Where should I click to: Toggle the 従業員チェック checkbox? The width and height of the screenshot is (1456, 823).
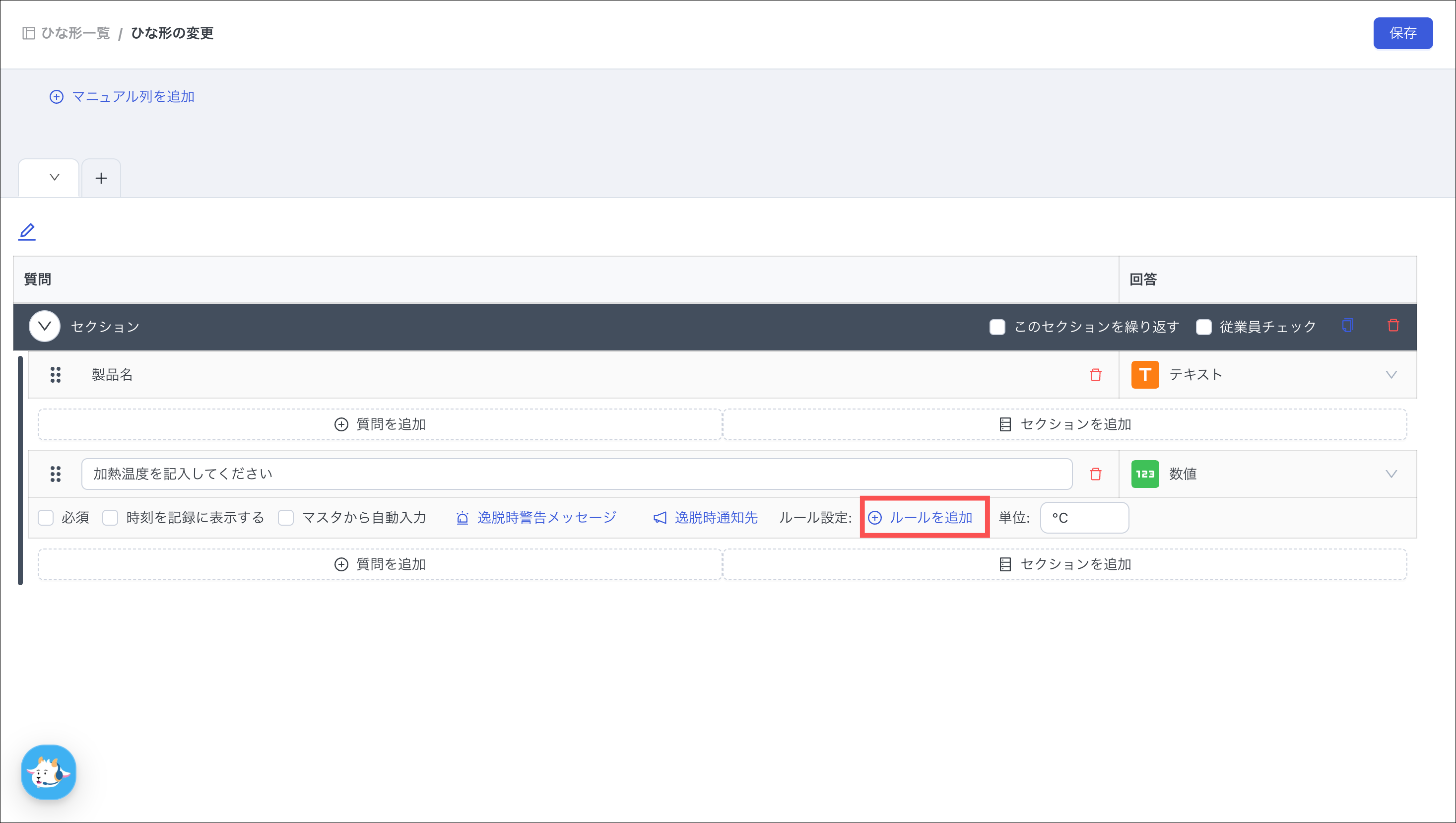click(1203, 327)
